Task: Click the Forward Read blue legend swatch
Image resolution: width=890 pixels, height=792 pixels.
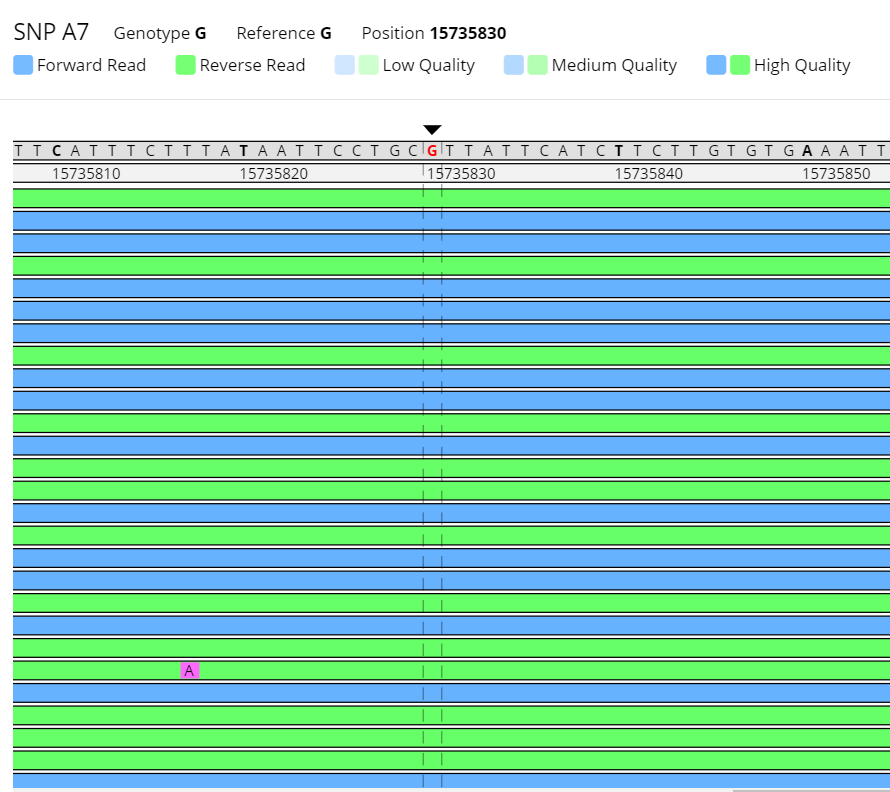Action: tap(23, 65)
